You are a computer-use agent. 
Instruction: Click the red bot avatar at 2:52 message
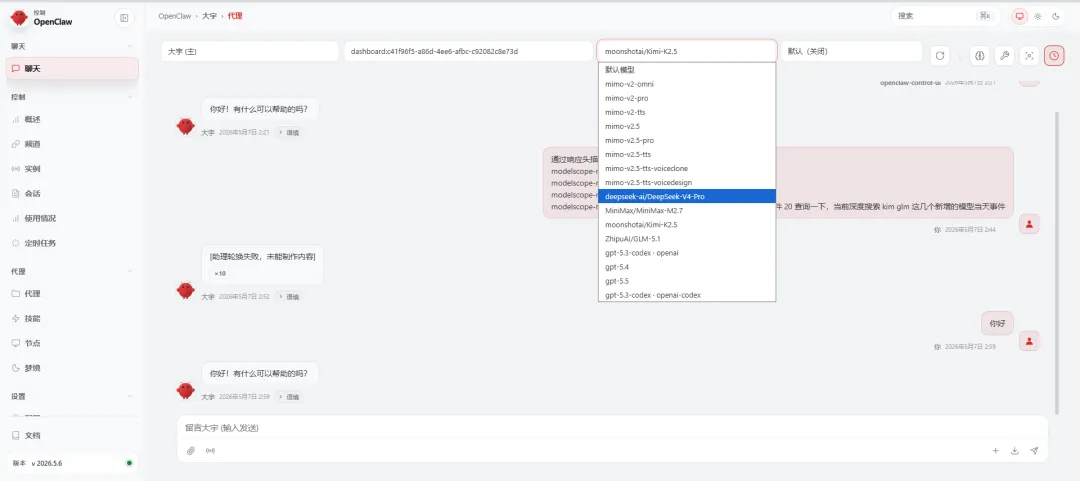(x=185, y=290)
